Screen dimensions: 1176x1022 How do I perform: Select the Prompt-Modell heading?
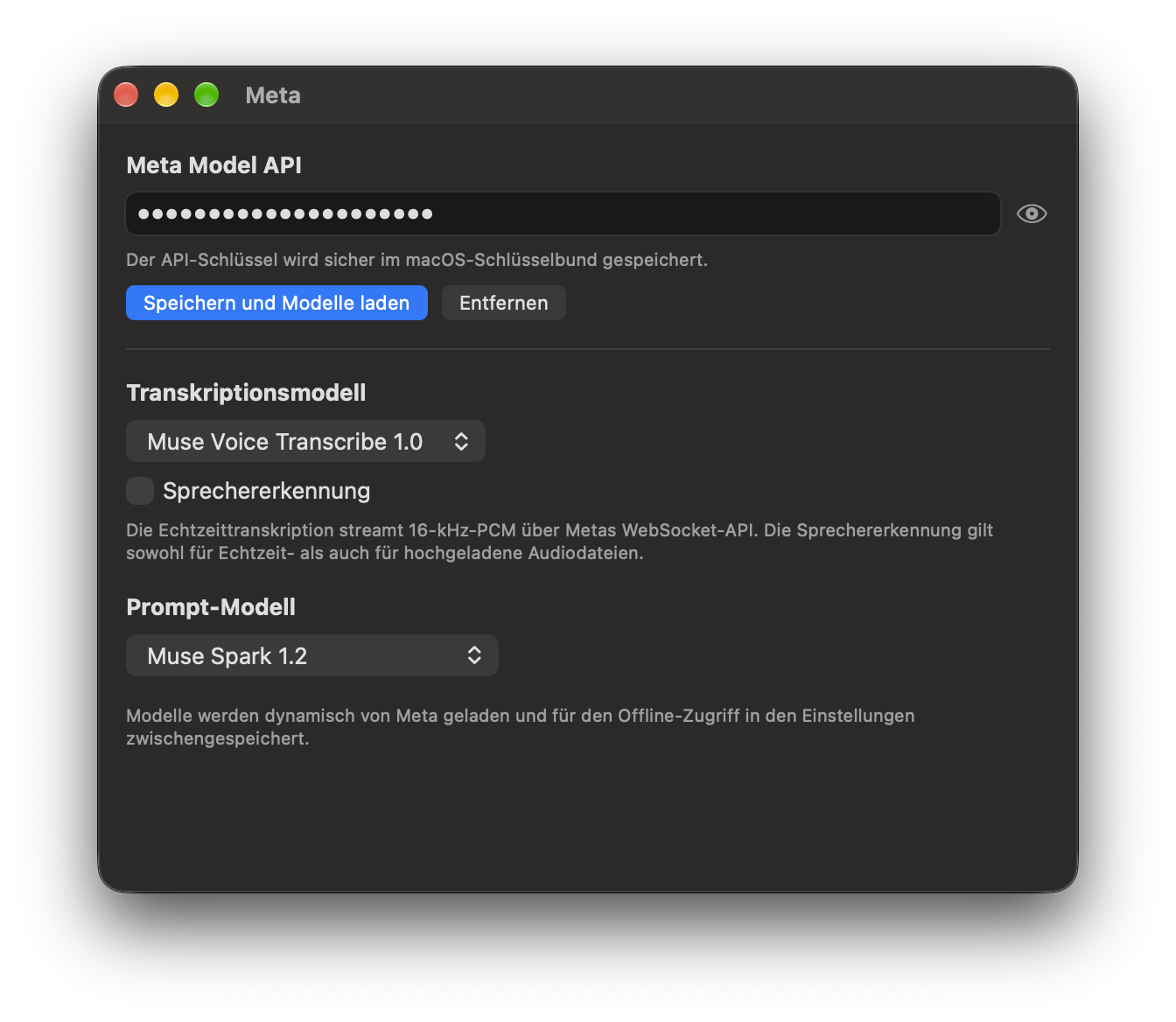211,607
